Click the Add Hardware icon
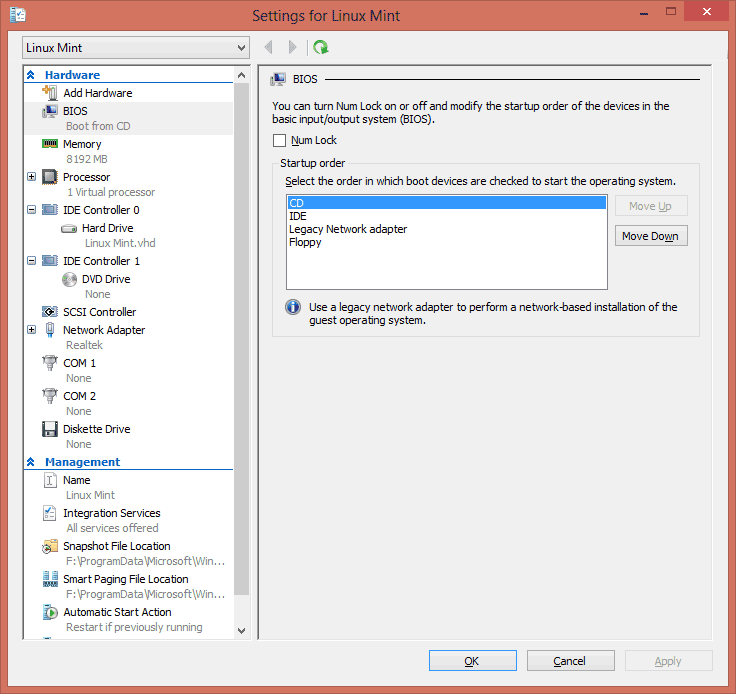 click(50, 93)
